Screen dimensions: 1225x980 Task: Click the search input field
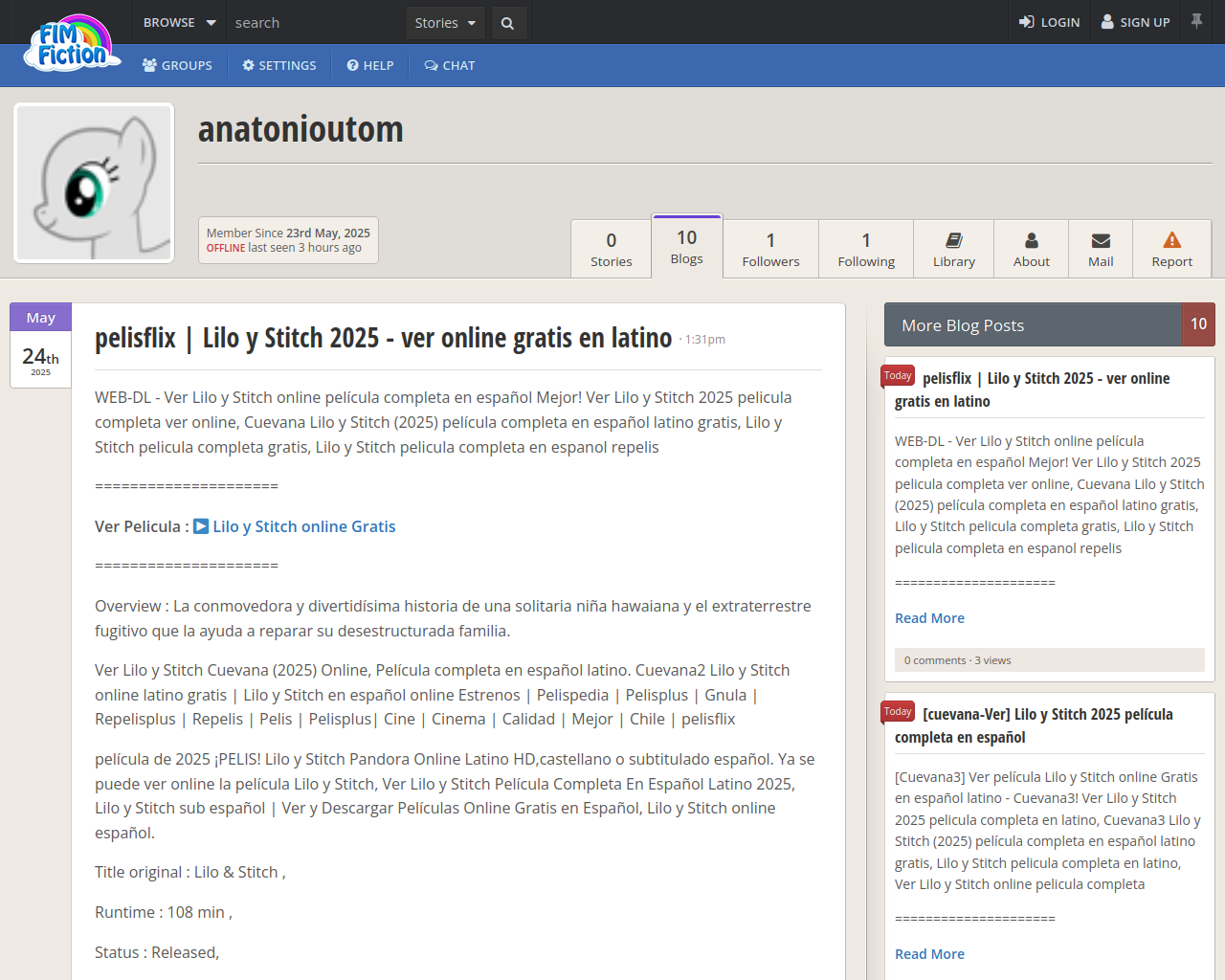(x=316, y=22)
